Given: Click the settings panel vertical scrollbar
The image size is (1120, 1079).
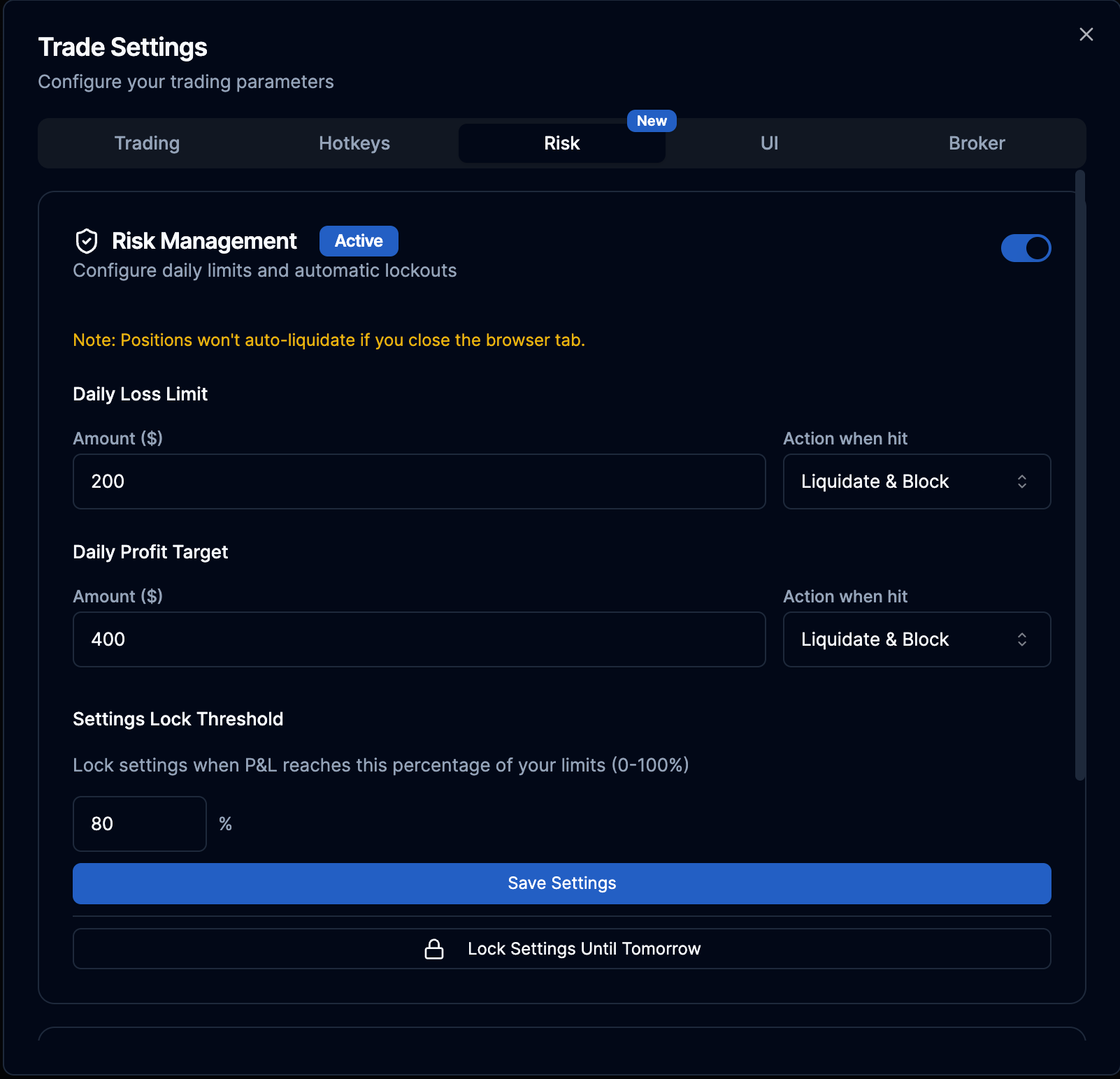Looking at the screenshot, I should [1080, 475].
